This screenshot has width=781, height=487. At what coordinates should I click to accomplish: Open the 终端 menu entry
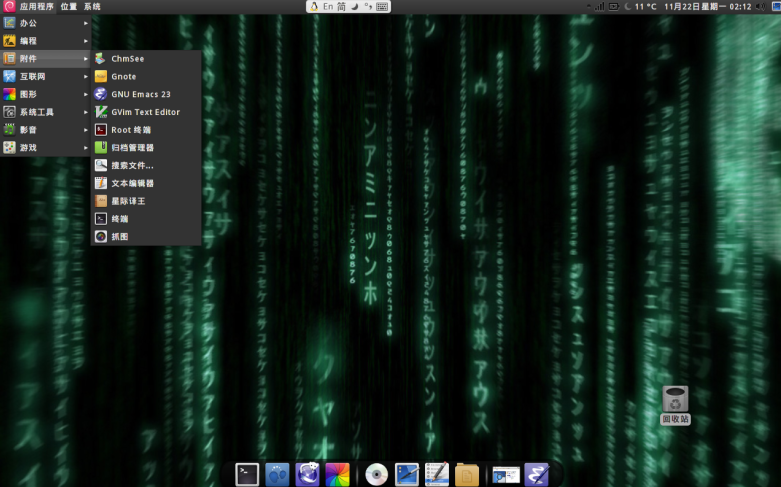click(146, 219)
